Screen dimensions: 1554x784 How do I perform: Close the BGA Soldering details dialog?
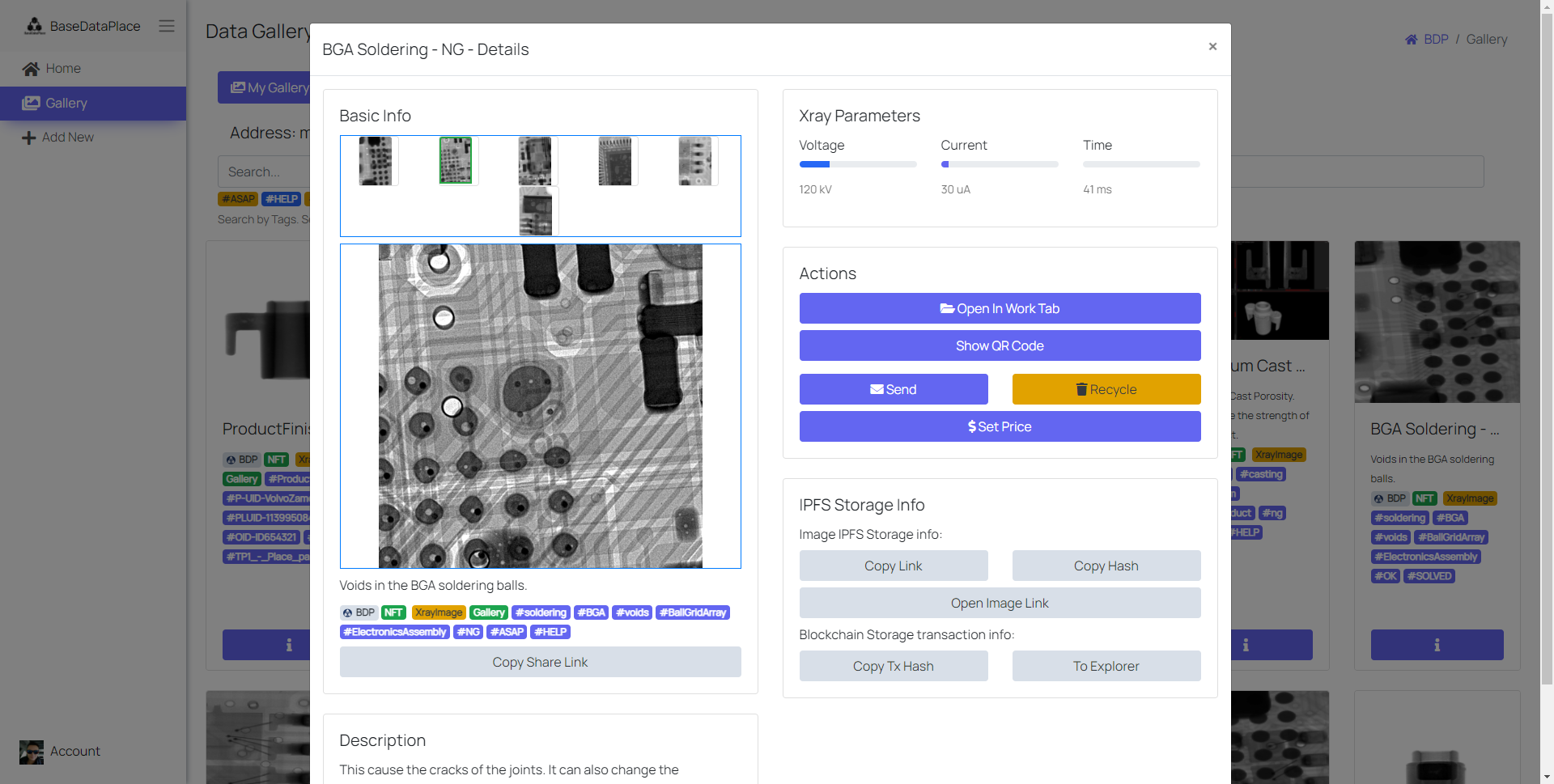point(1212,47)
